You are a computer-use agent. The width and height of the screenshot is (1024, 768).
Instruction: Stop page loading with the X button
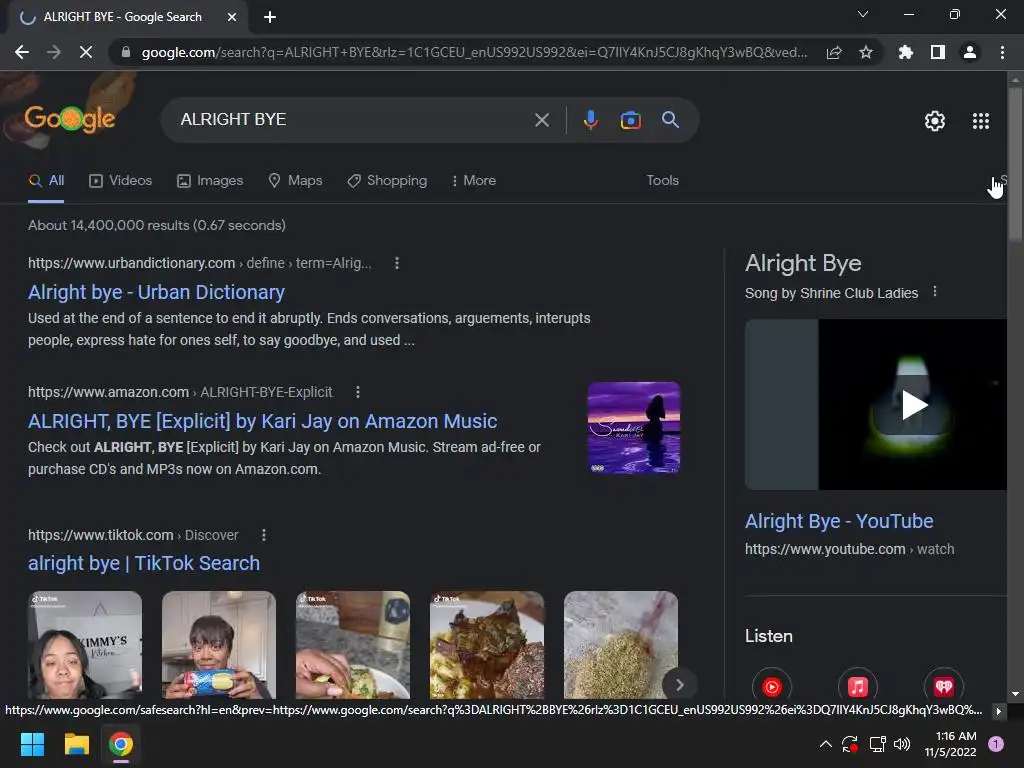(86, 52)
